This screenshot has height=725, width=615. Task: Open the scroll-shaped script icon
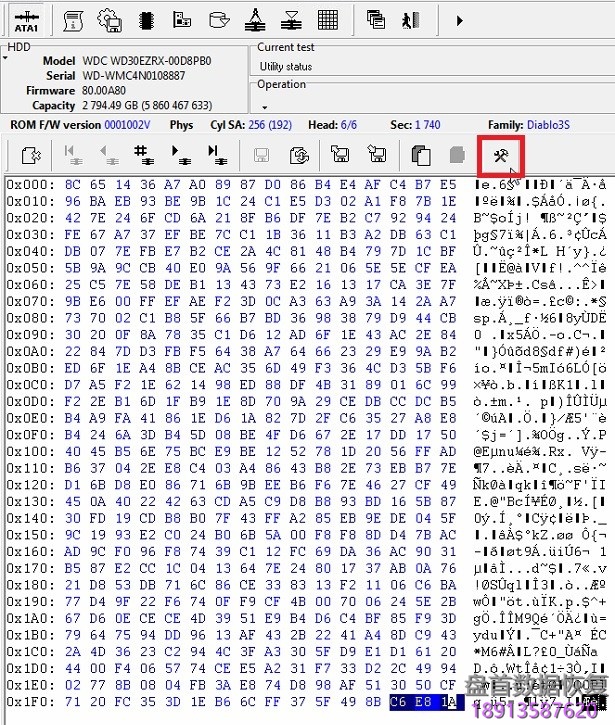pyautogui.click(x=73, y=21)
